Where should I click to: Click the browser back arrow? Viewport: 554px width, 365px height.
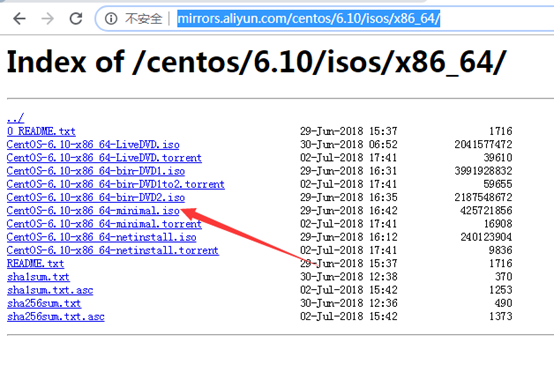coord(19,18)
